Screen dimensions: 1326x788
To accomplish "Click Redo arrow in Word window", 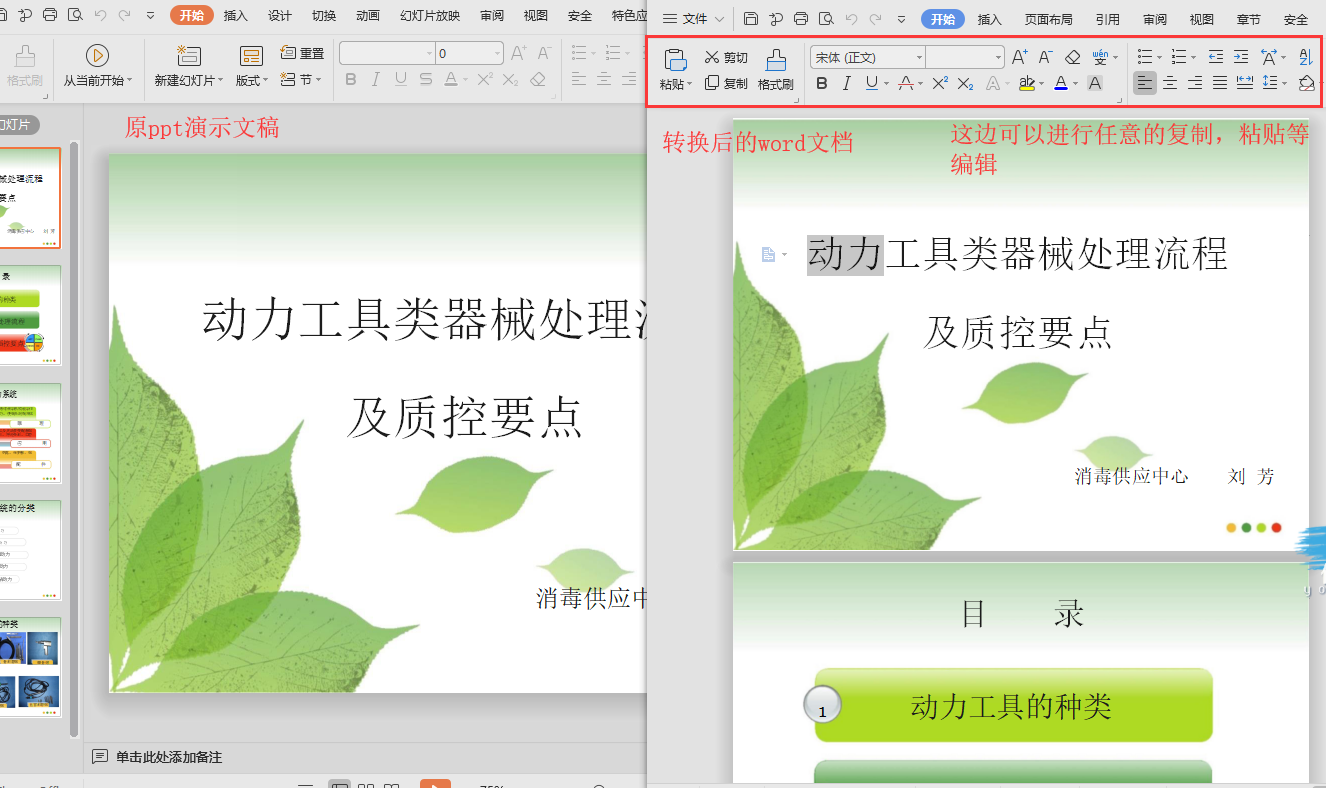I will [876, 19].
